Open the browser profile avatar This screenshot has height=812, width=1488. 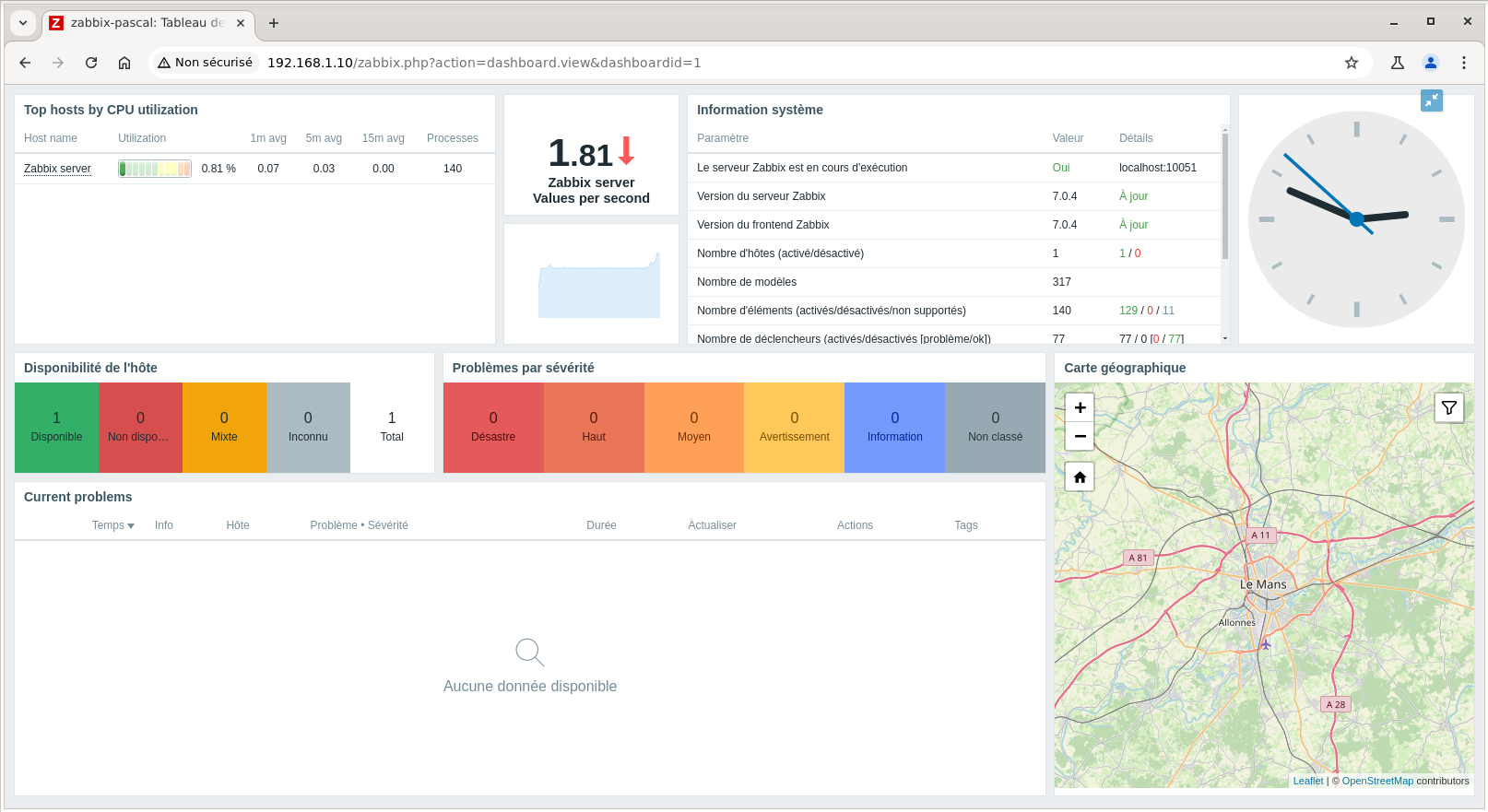pyautogui.click(x=1431, y=63)
